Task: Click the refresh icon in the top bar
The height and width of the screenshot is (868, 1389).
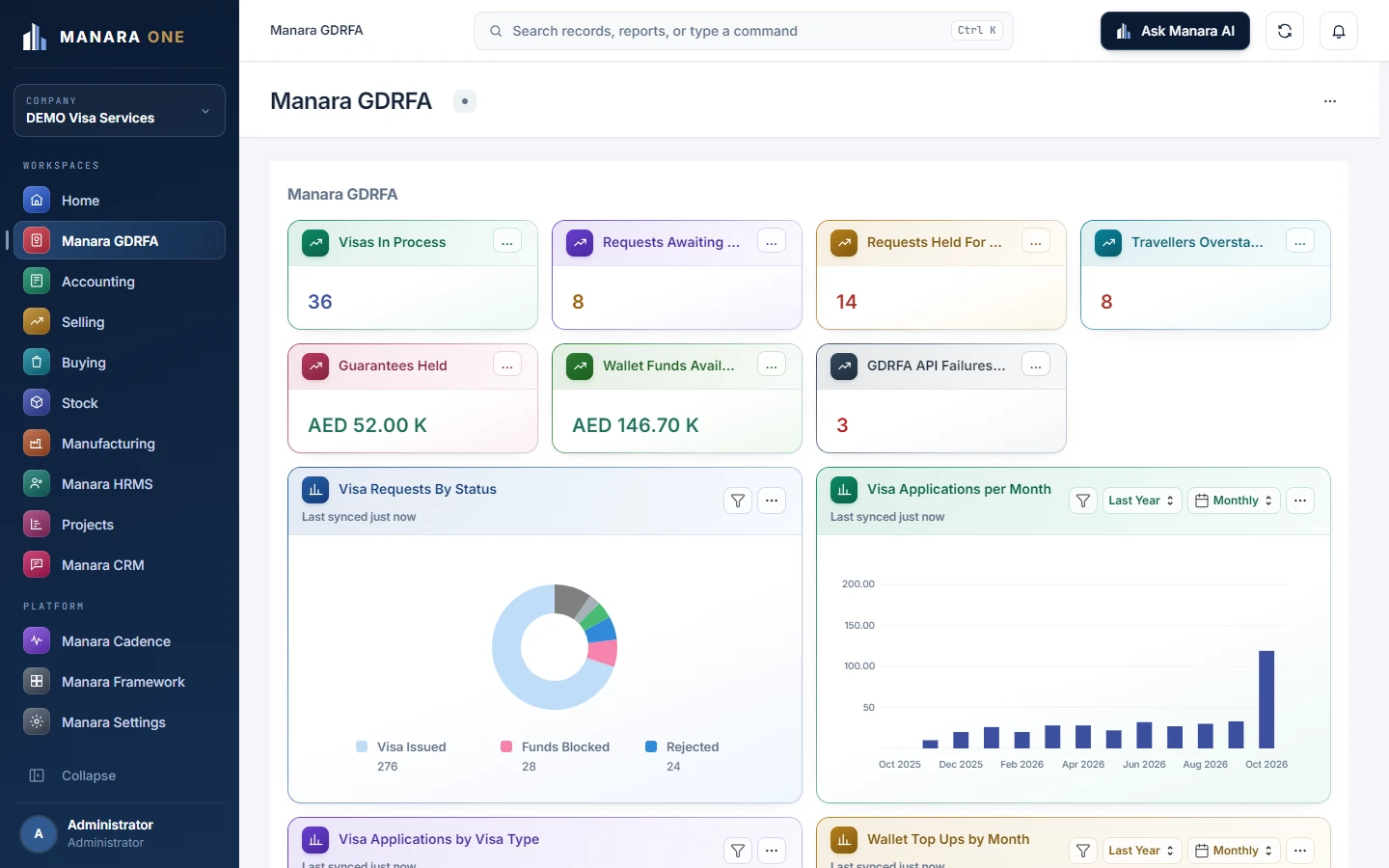Action: pyautogui.click(x=1285, y=31)
